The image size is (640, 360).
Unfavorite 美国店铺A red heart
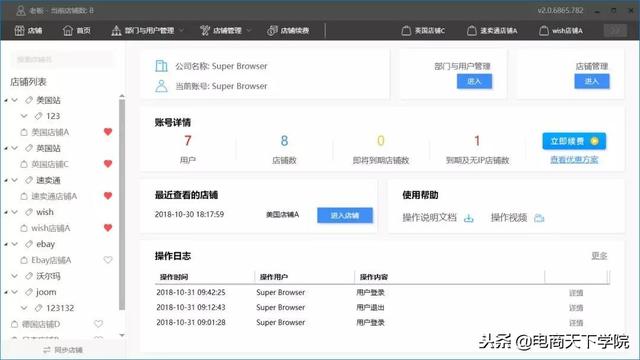(108, 132)
